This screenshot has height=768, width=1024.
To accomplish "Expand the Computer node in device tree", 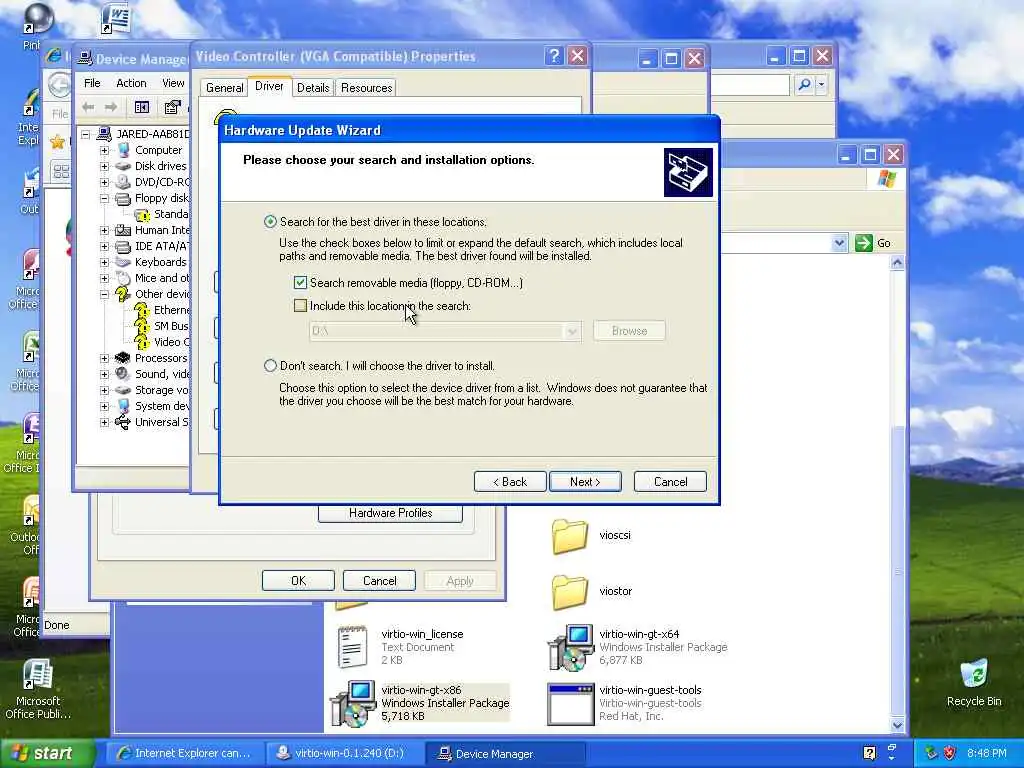I will coord(104,150).
